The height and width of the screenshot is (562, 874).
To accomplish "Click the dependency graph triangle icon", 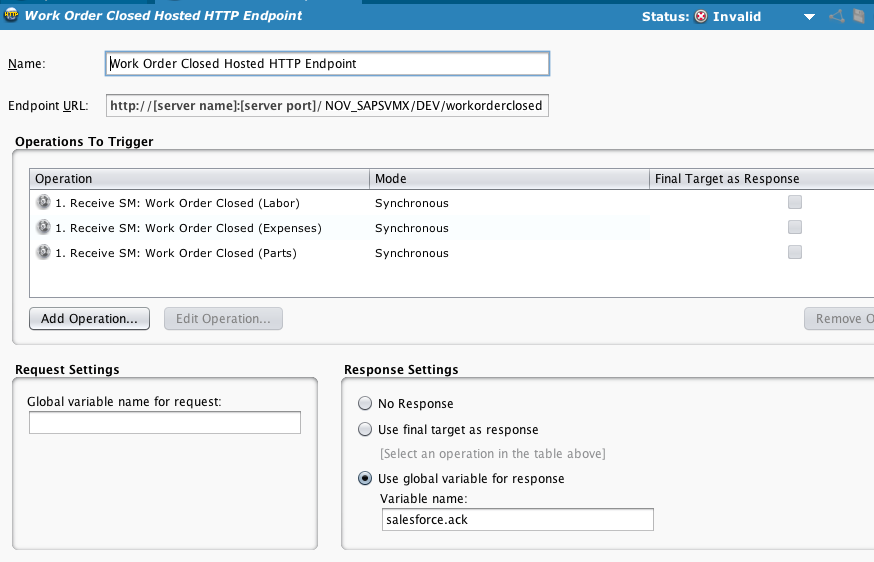I will tap(836, 17).
